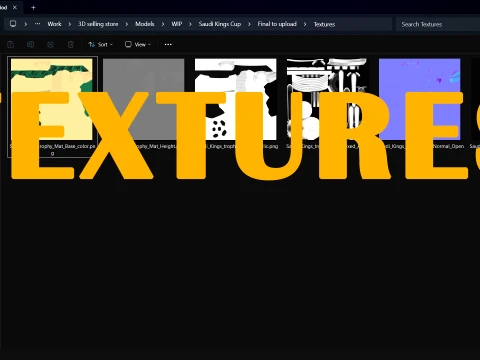The width and height of the screenshot is (480, 360).
Task: Open the View dropdown
Action: click(x=138, y=44)
